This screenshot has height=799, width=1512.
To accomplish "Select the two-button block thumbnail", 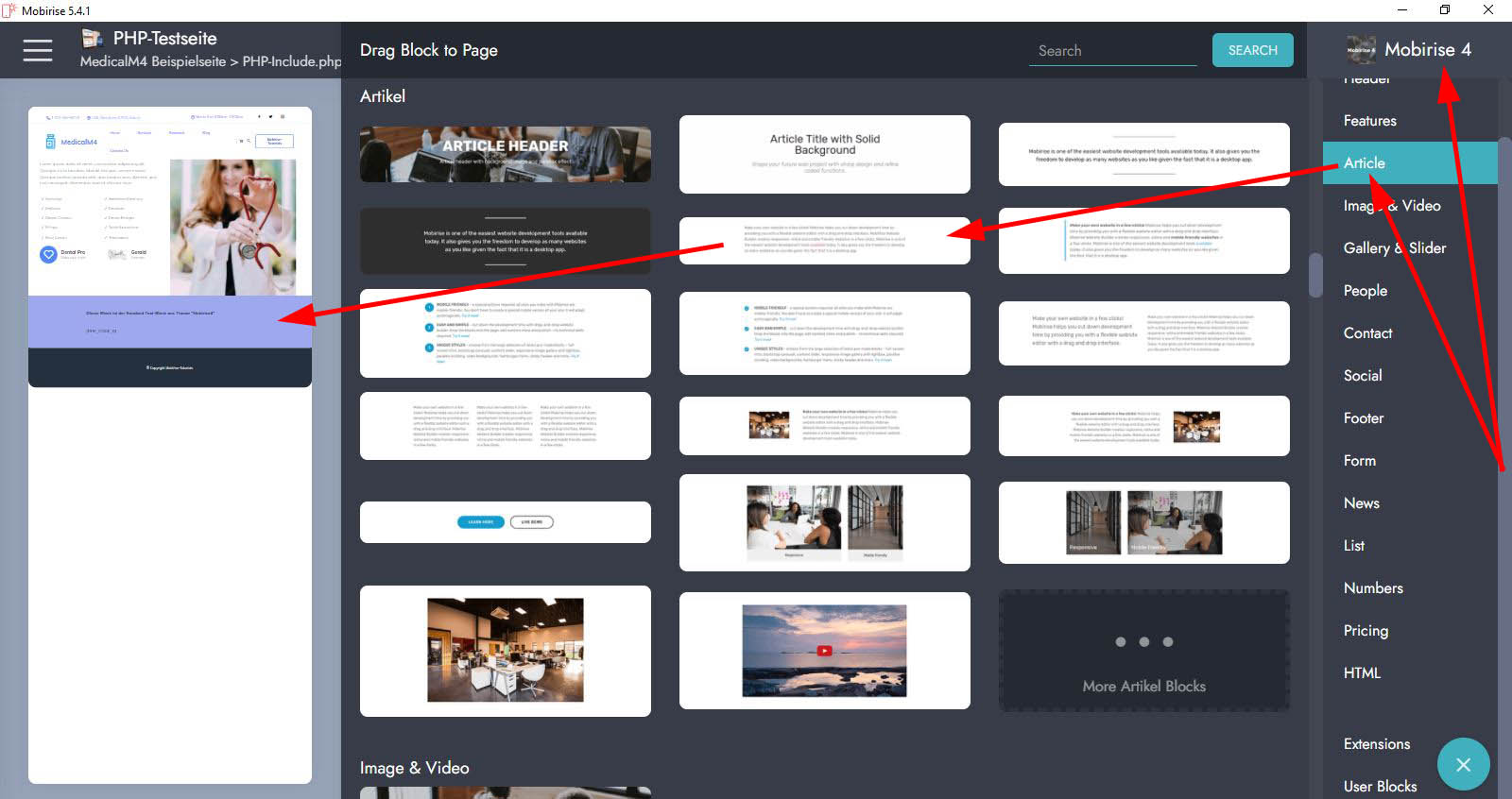I will 505,522.
